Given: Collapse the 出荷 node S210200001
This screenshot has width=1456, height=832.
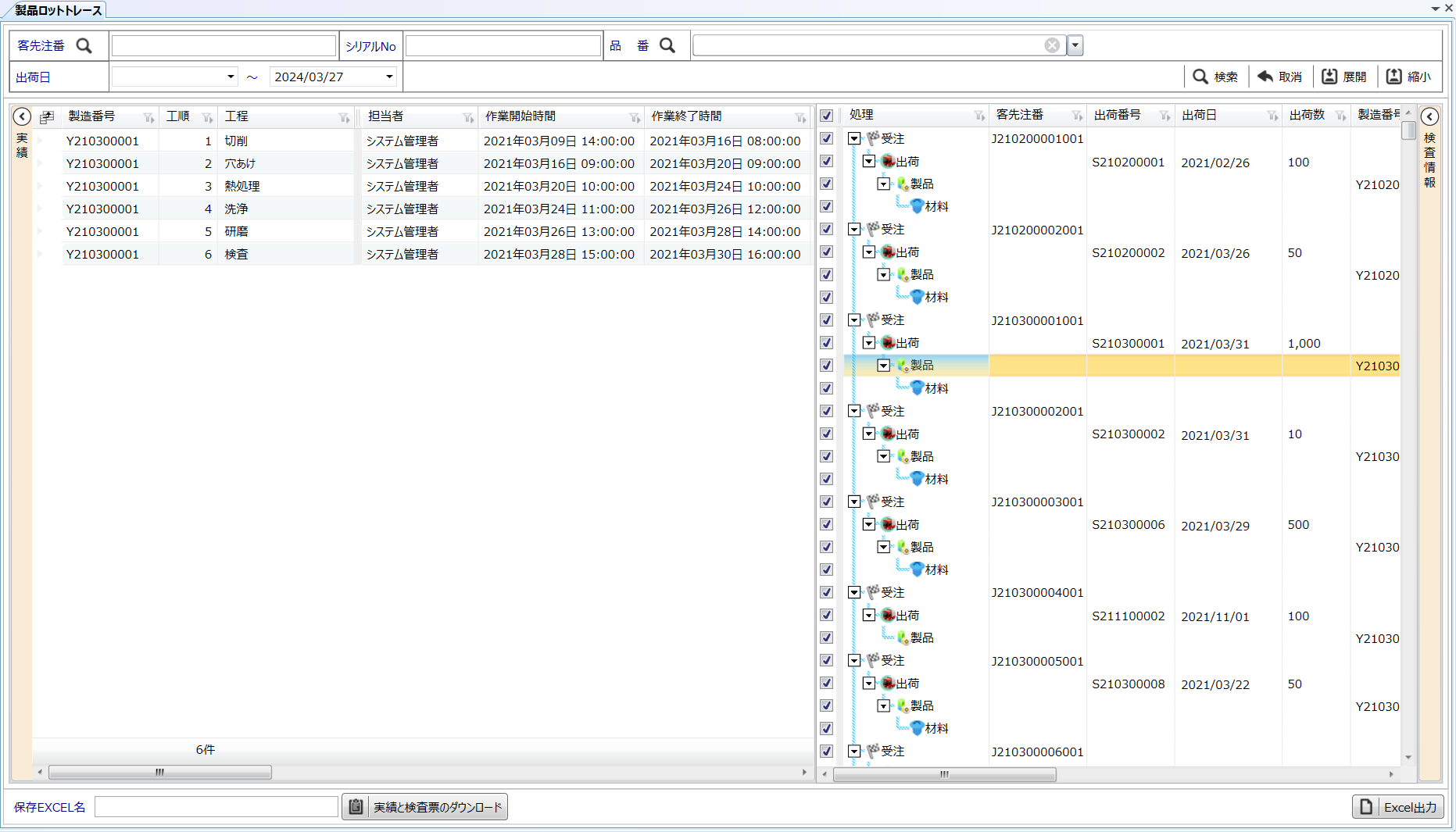Looking at the screenshot, I should tap(869, 162).
